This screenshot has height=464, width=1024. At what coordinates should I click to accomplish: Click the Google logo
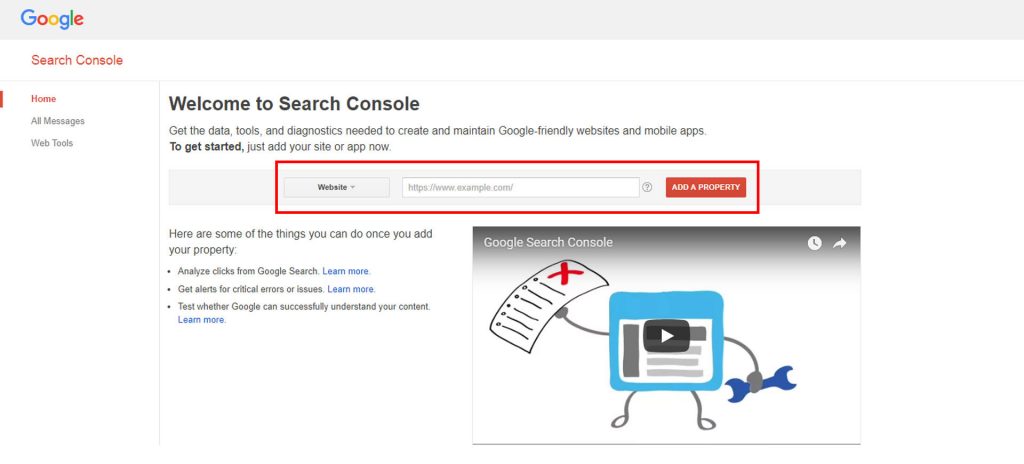(x=52, y=19)
